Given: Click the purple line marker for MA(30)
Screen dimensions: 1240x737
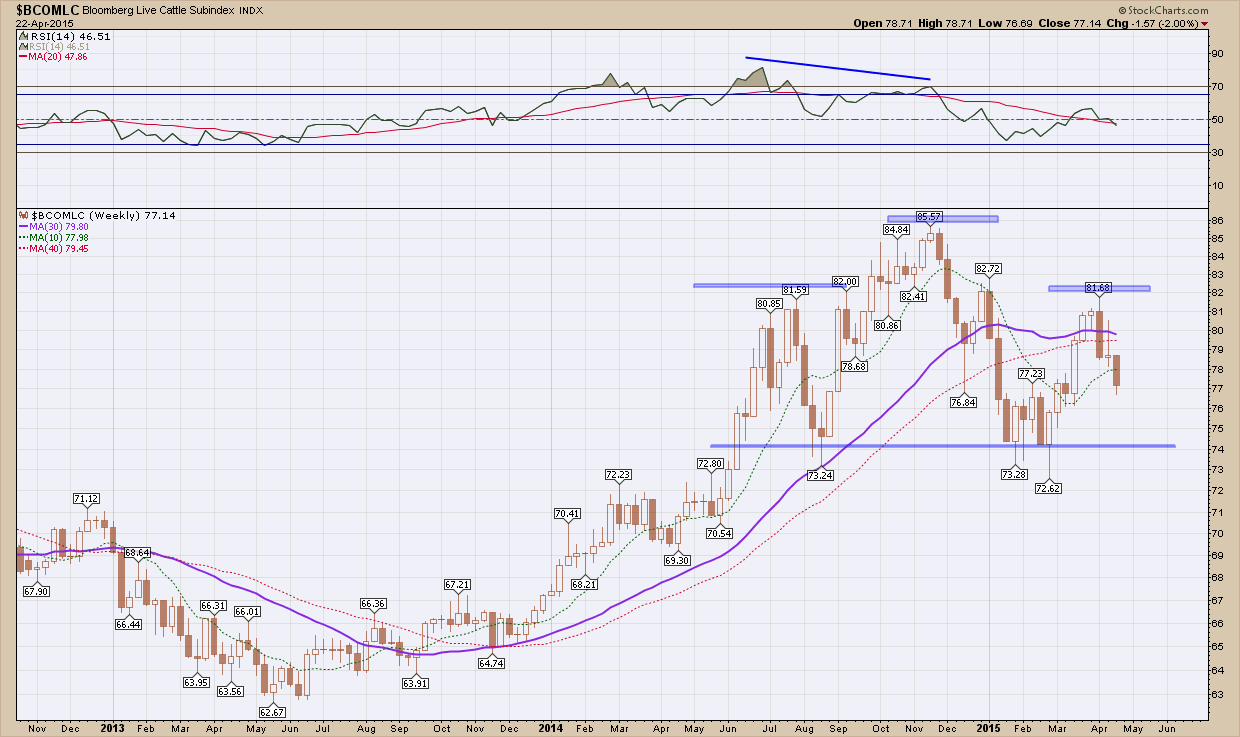Looking at the screenshot, I should click(24, 227).
